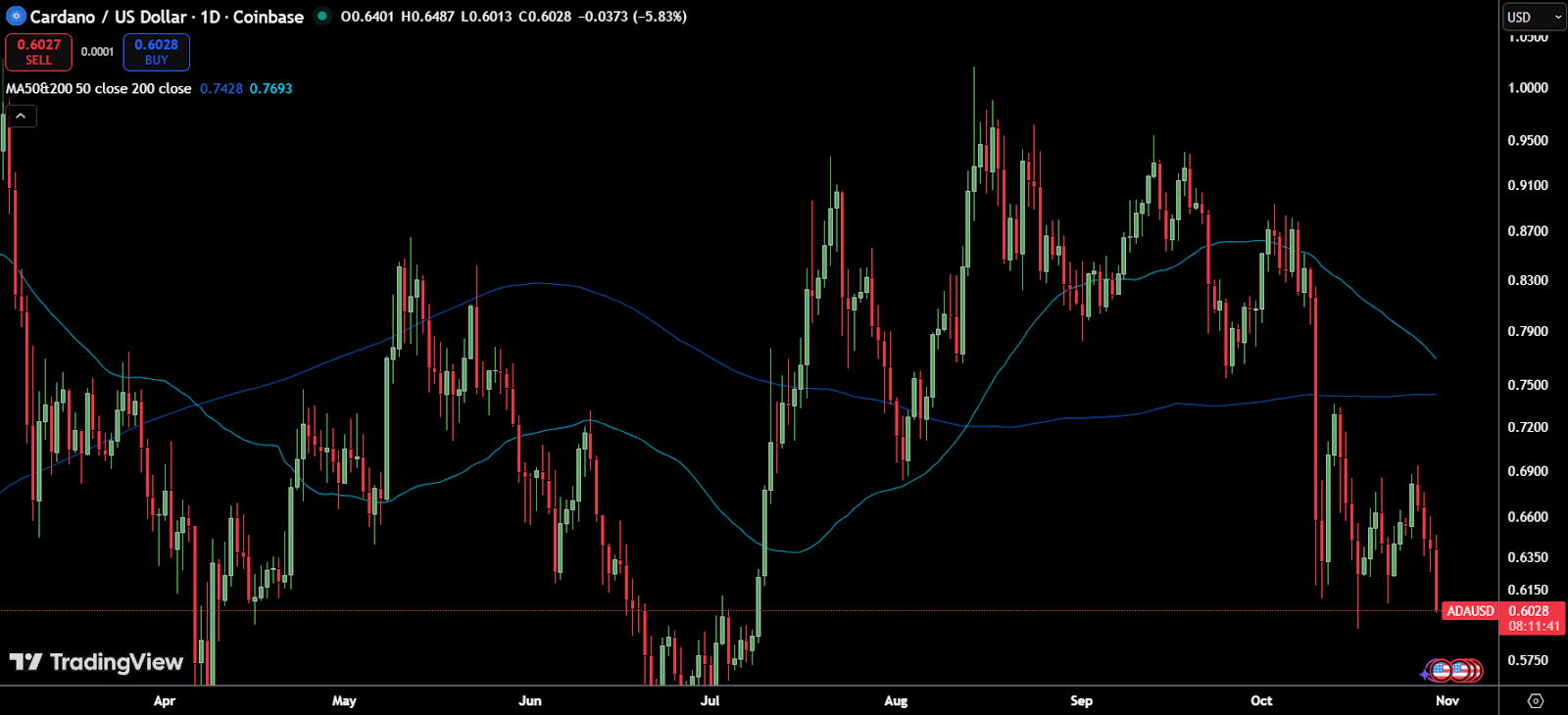Click the leftmost US flag event icon

pos(1440,671)
